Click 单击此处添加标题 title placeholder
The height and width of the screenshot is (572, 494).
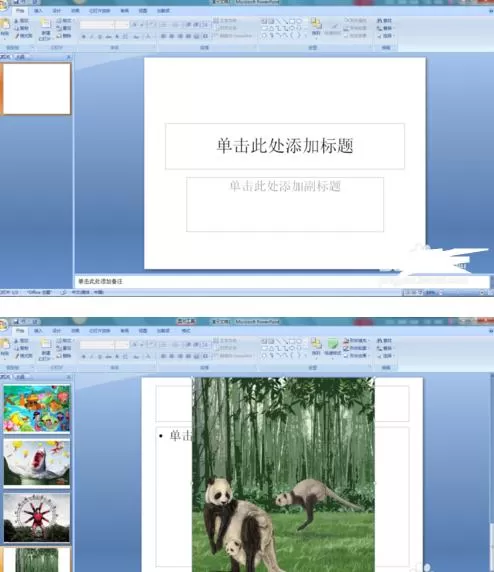[285, 146]
